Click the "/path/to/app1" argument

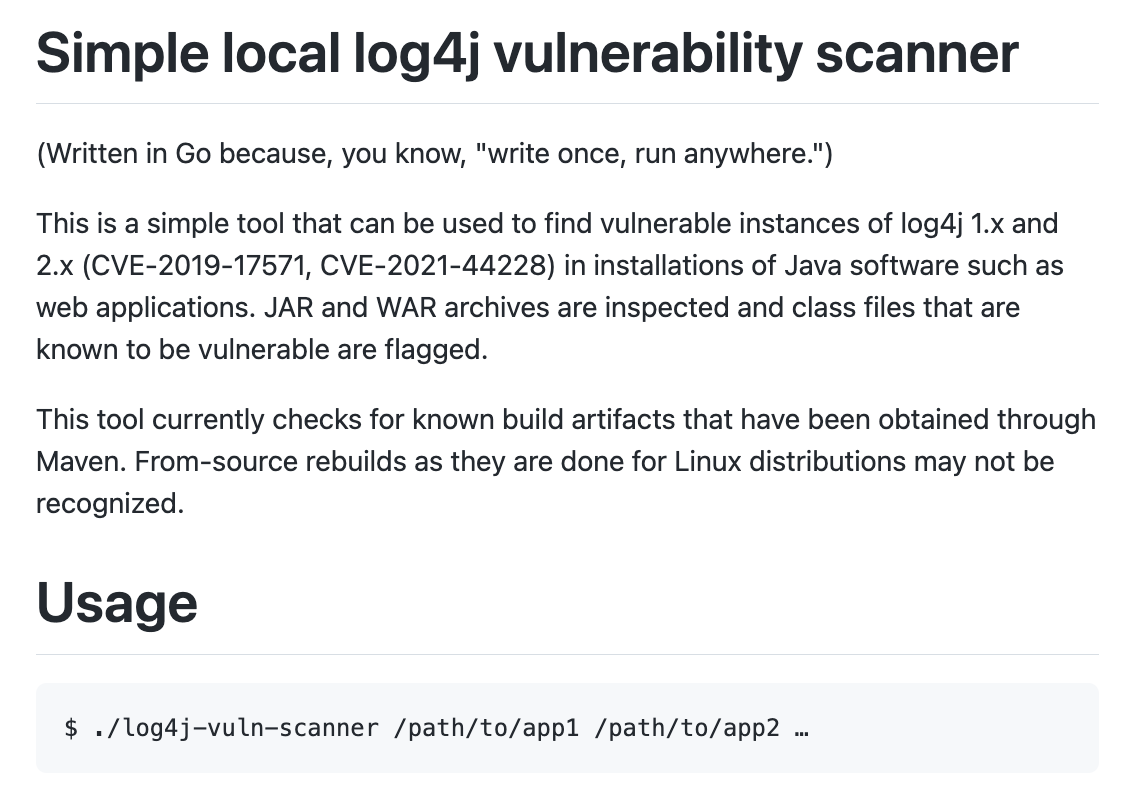click(487, 728)
